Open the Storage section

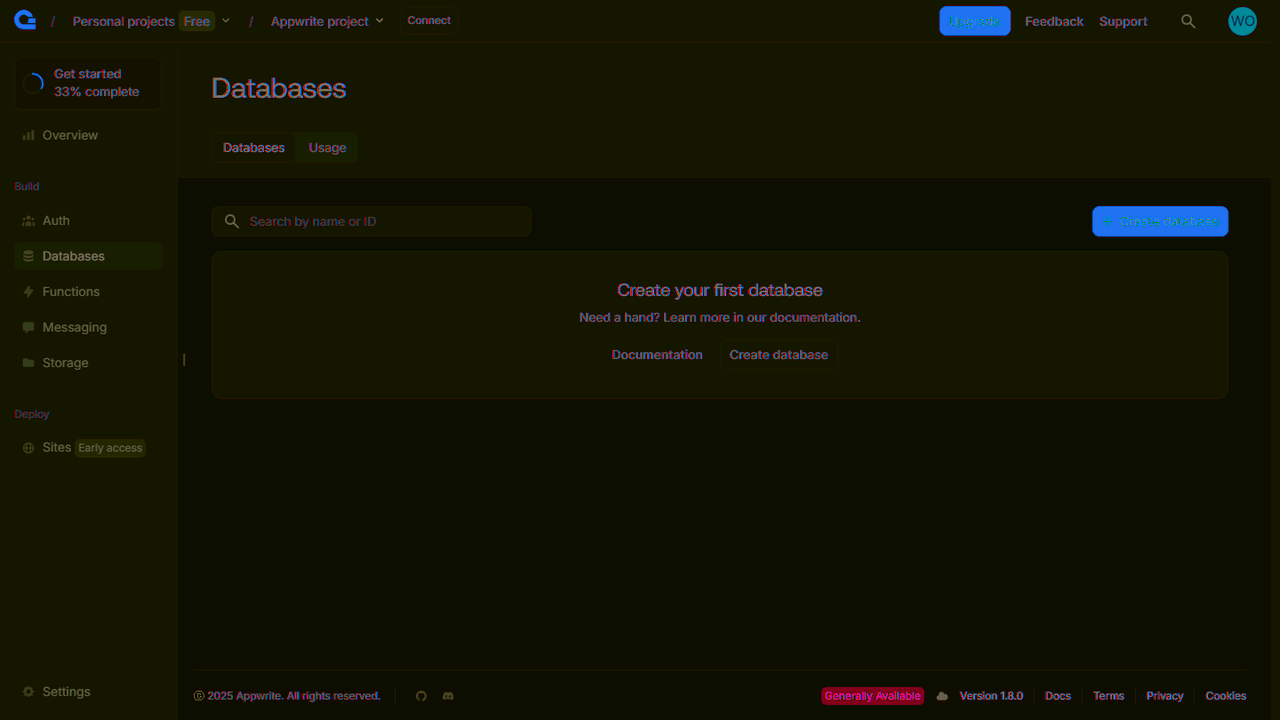point(66,362)
